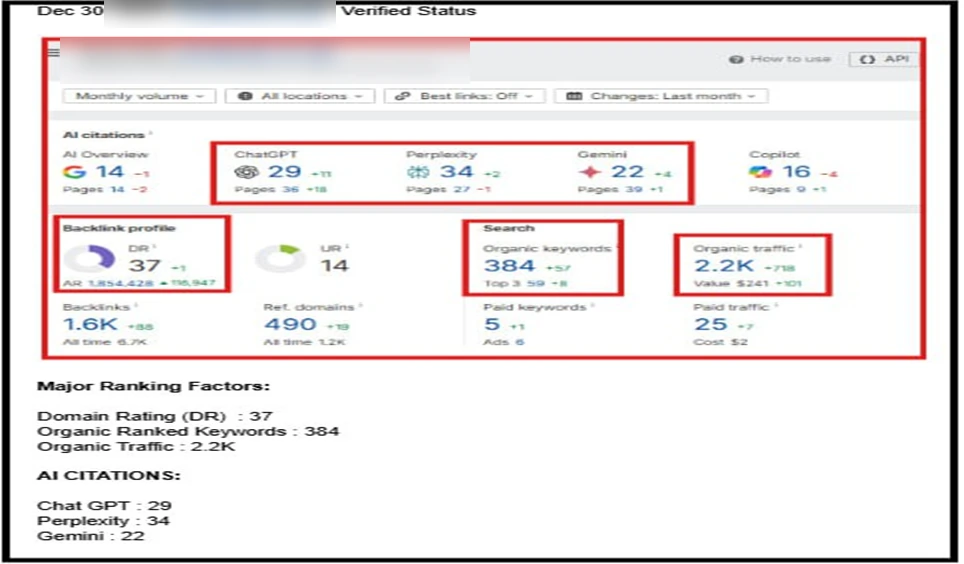The width and height of the screenshot is (964, 564).
Task: Select the Major Ranking Factors heading
Action: 154,386
